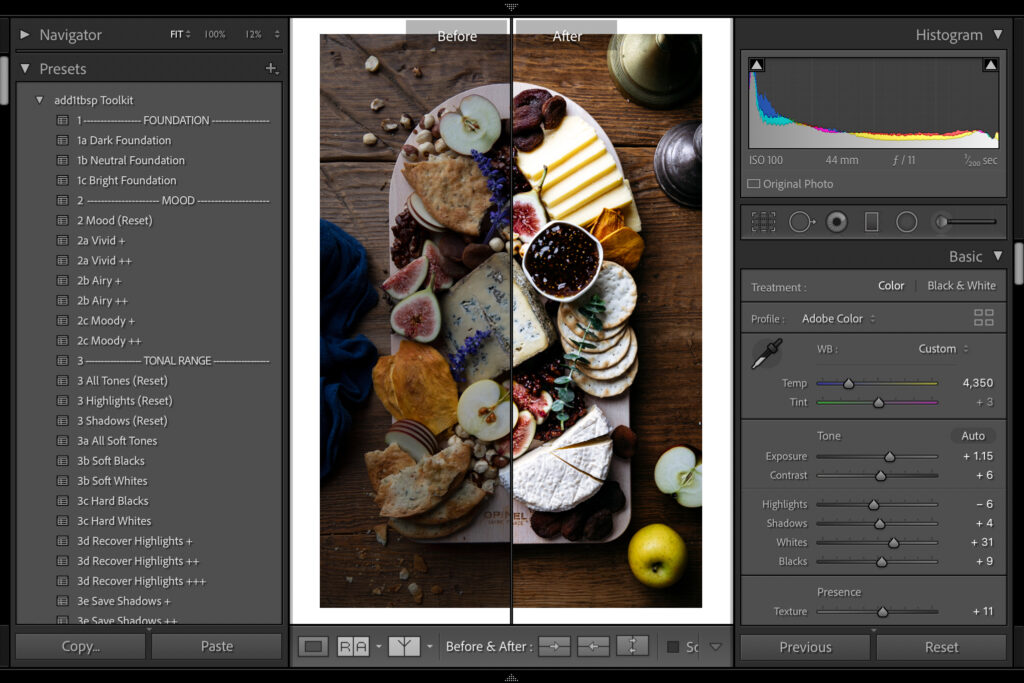The height and width of the screenshot is (683, 1024).
Task: Toggle highlight clipping indicator in Histogram
Action: (x=990, y=63)
